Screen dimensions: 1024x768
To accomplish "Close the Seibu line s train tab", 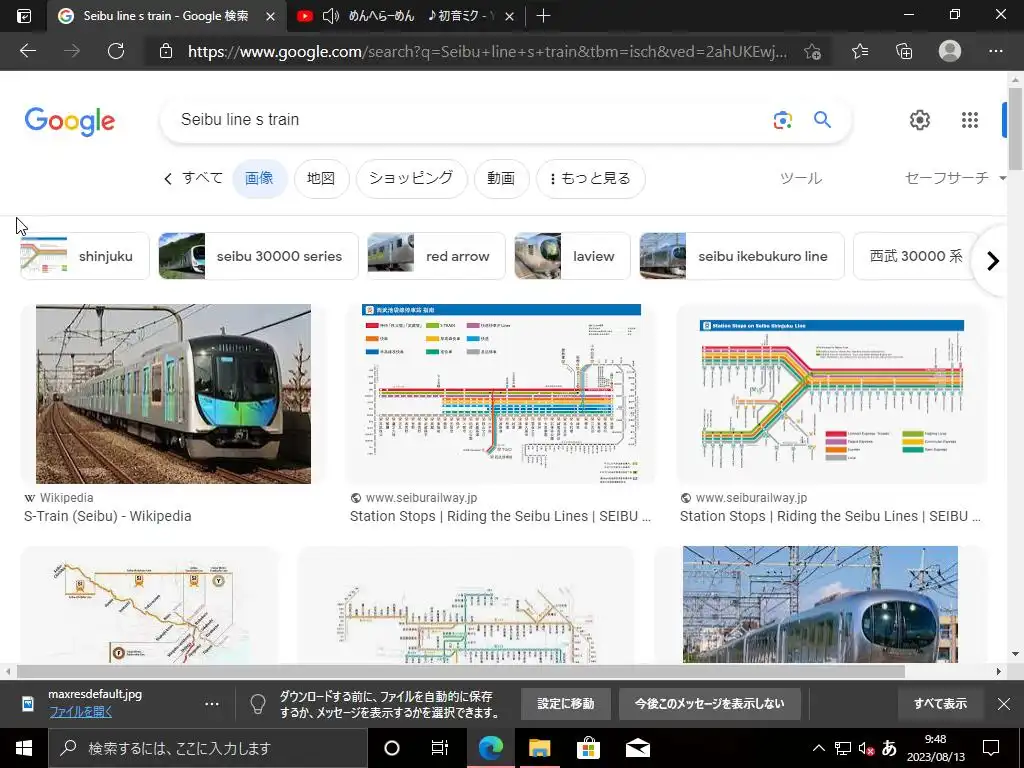I will pos(270,16).
